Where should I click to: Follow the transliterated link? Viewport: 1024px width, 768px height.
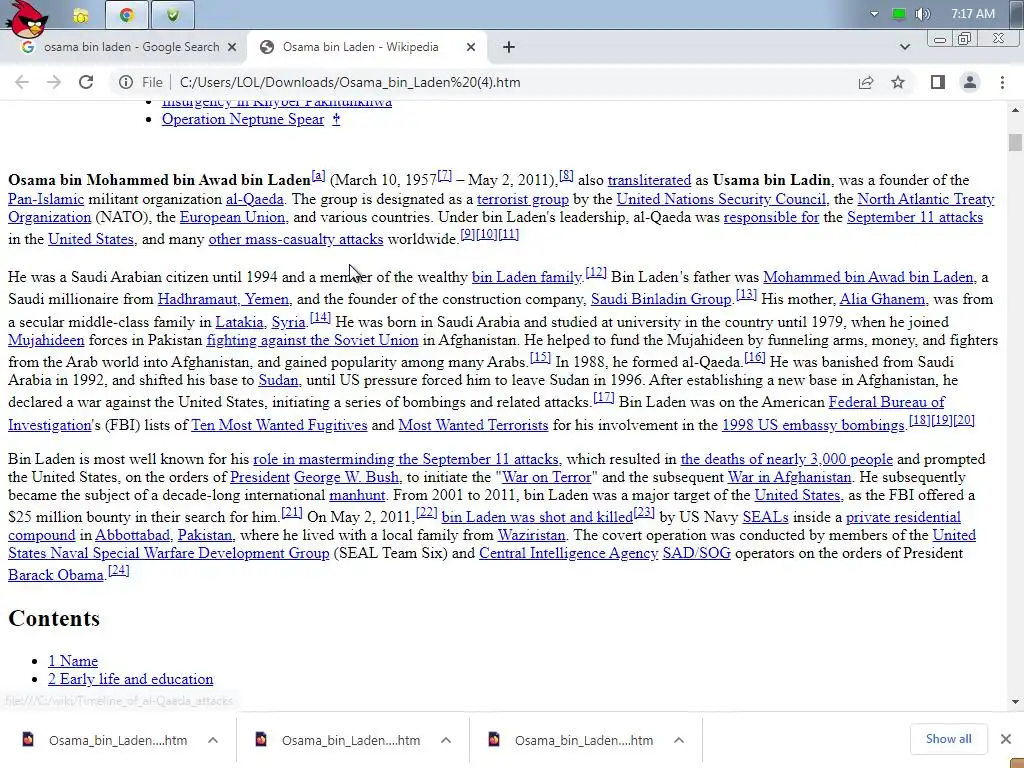pyautogui.click(x=649, y=180)
